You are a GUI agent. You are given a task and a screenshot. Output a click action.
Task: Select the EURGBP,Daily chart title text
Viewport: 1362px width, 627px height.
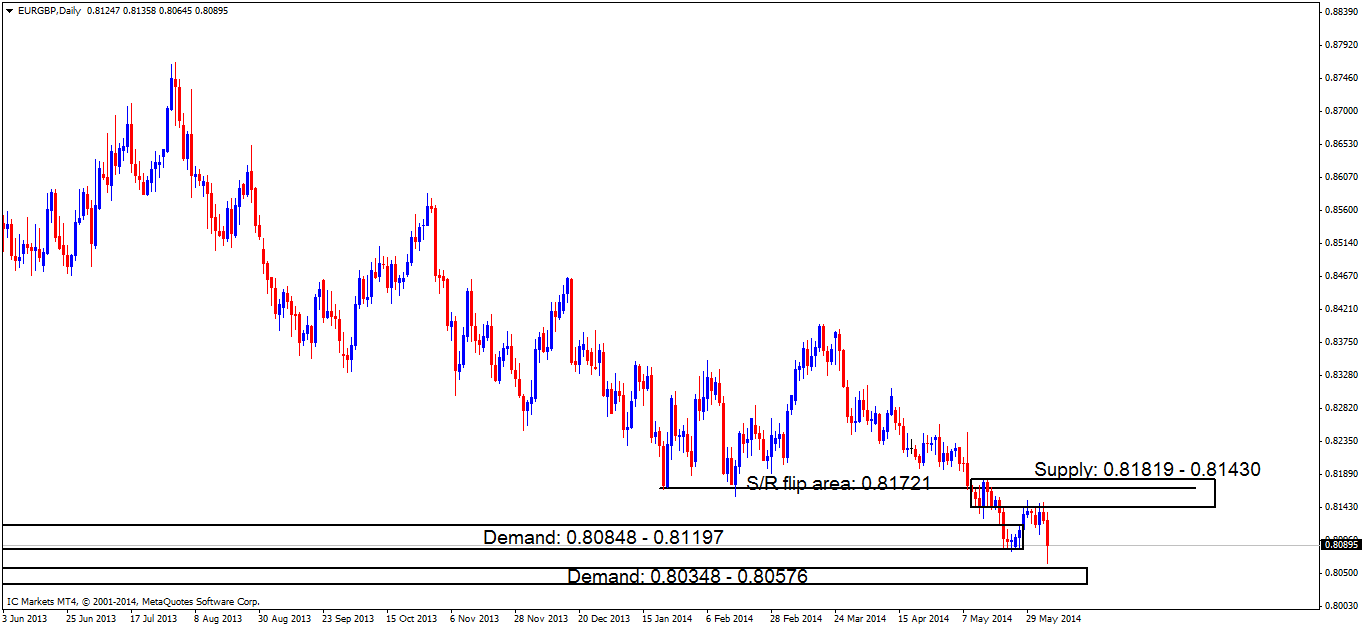pyautogui.click(x=50, y=10)
